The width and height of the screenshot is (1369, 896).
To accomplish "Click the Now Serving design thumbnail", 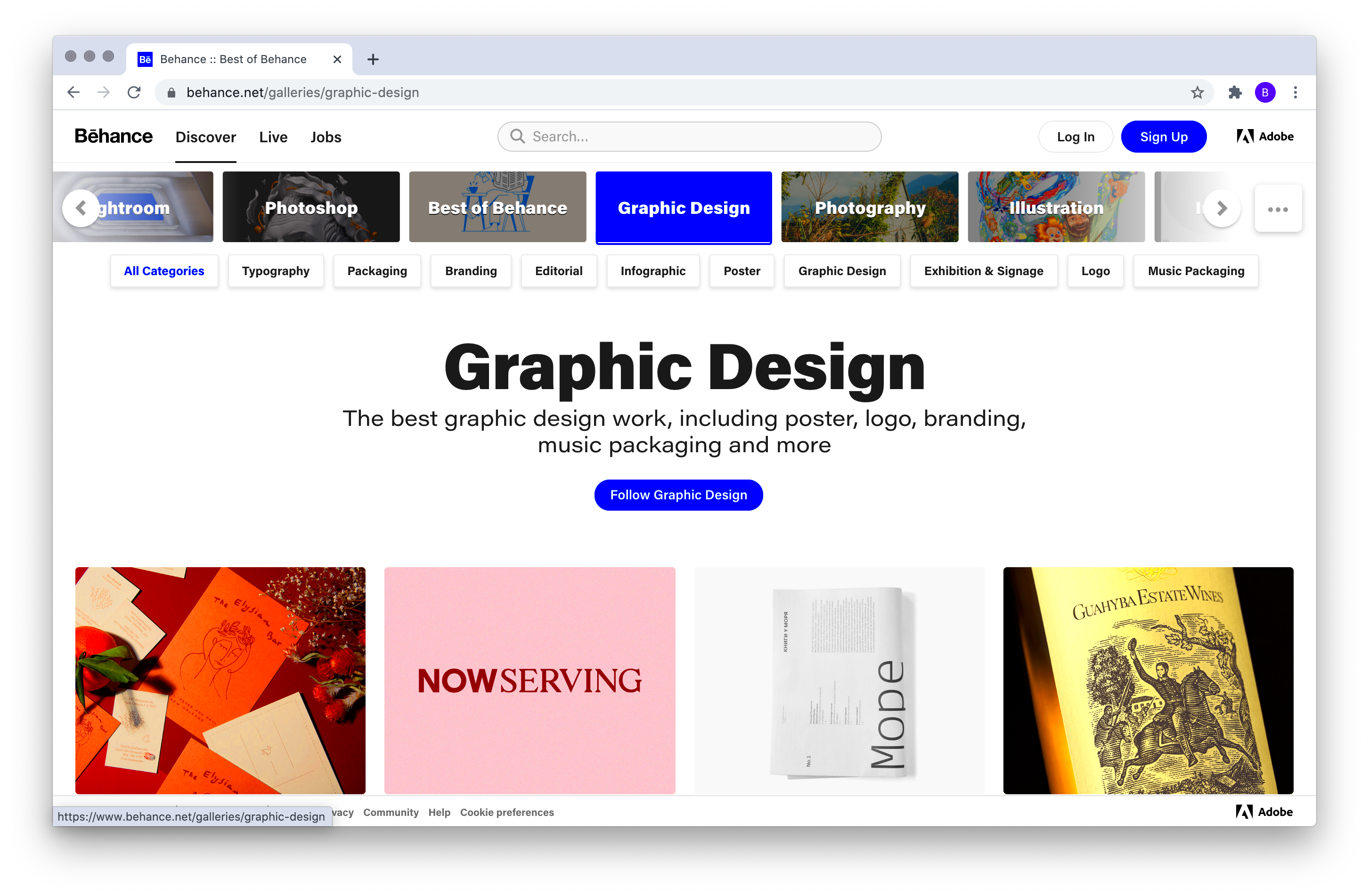I will click(x=530, y=681).
